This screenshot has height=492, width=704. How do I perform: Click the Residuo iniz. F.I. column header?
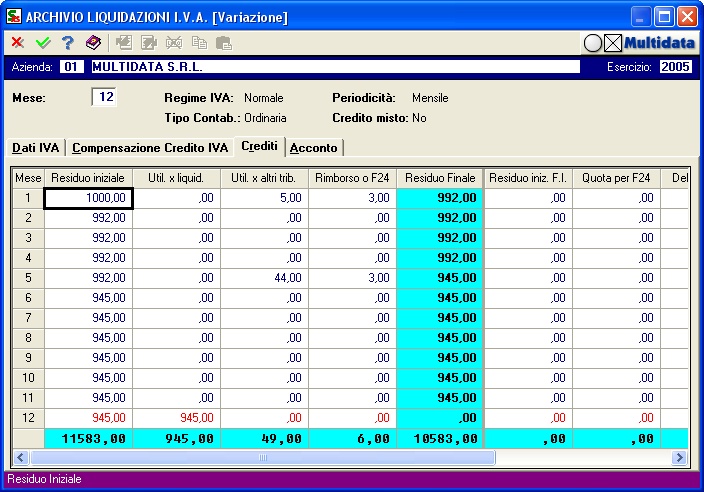528,178
